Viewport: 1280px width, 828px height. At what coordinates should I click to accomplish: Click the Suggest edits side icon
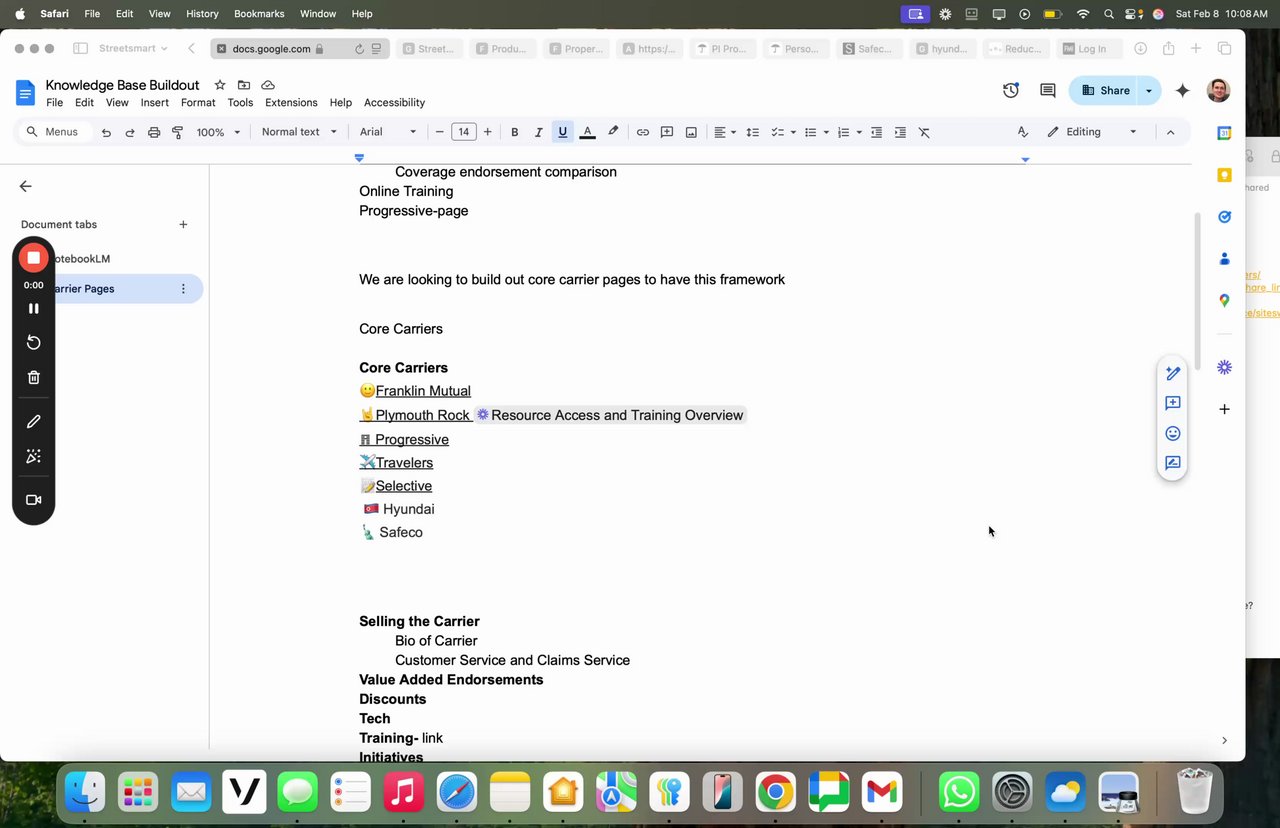tap(1173, 463)
